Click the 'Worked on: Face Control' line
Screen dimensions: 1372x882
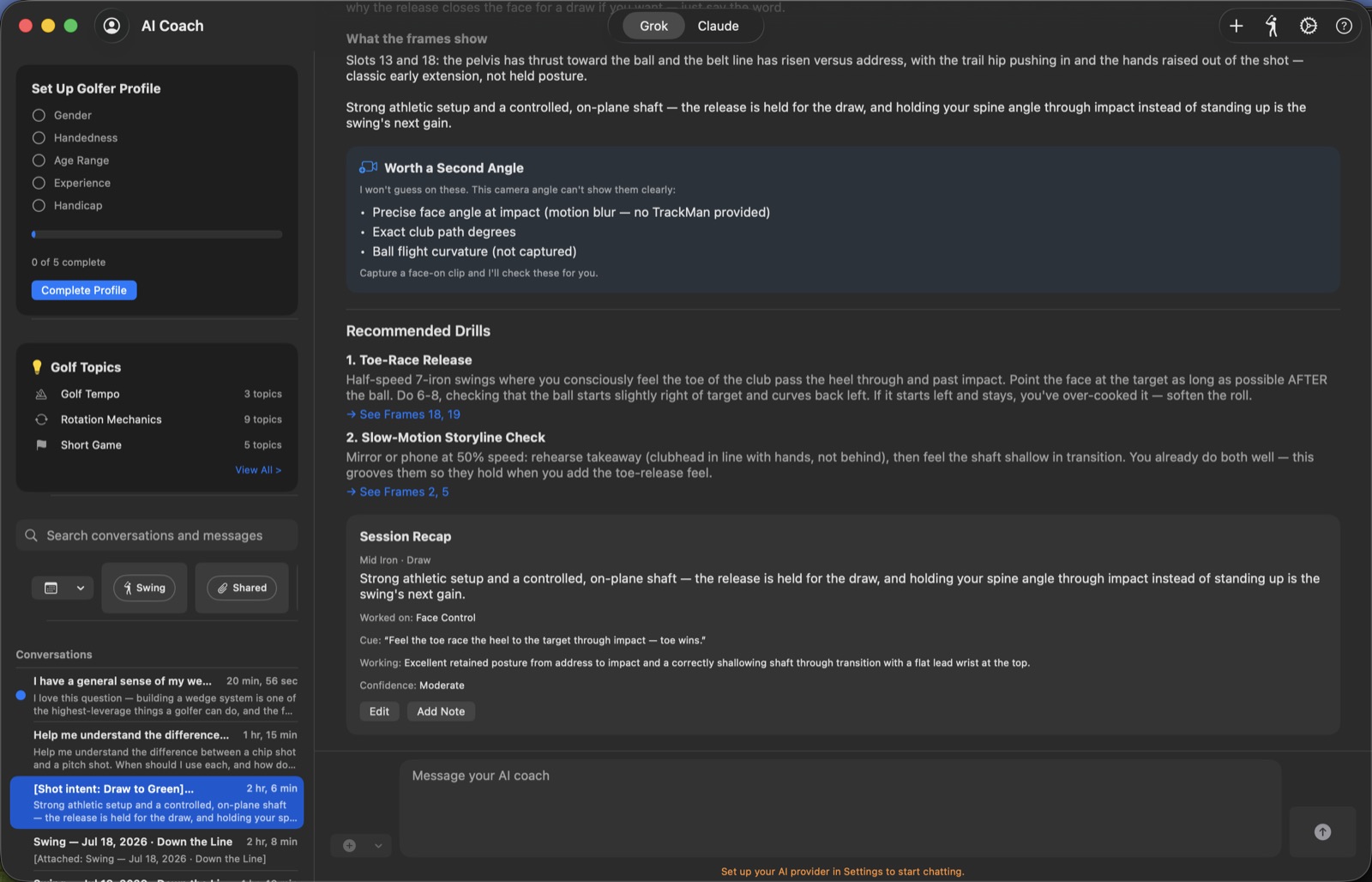(418, 618)
